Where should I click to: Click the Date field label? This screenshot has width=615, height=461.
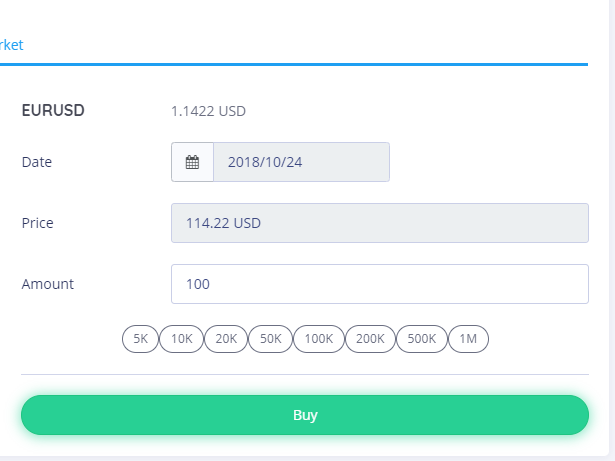pos(37,162)
